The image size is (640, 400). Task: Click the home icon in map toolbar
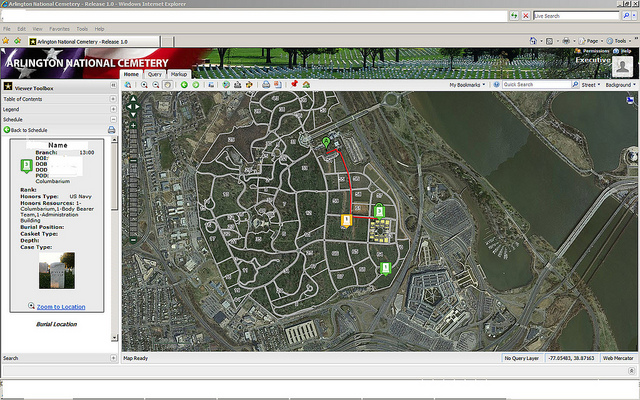pyautogui.click(x=306, y=85)
